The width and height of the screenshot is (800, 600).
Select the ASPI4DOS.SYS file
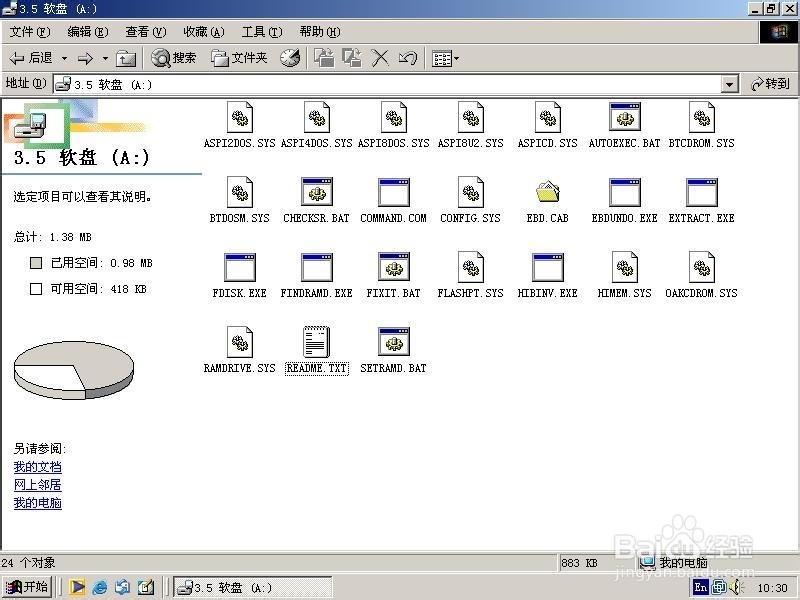pyautogui.click(x=316, y=117)
